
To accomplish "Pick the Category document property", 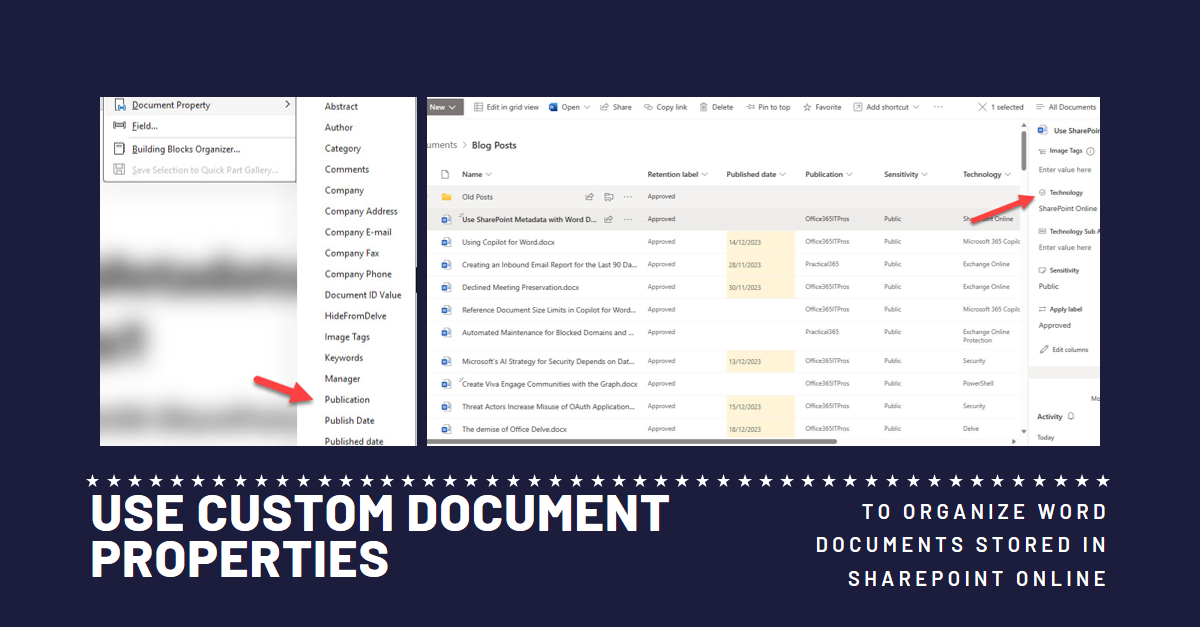I will click(343, 149).
